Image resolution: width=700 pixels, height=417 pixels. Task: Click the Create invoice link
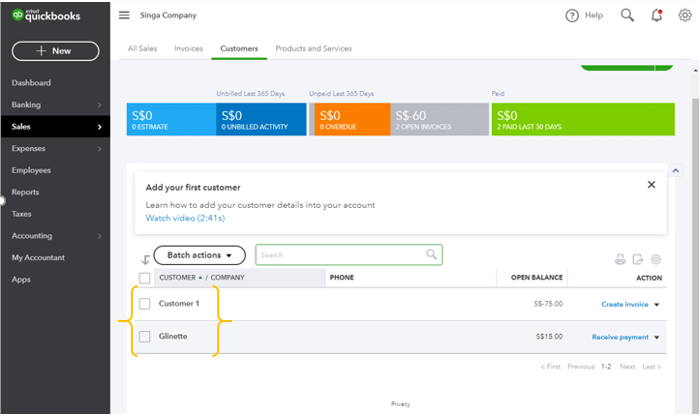click(x=625, y=304)
